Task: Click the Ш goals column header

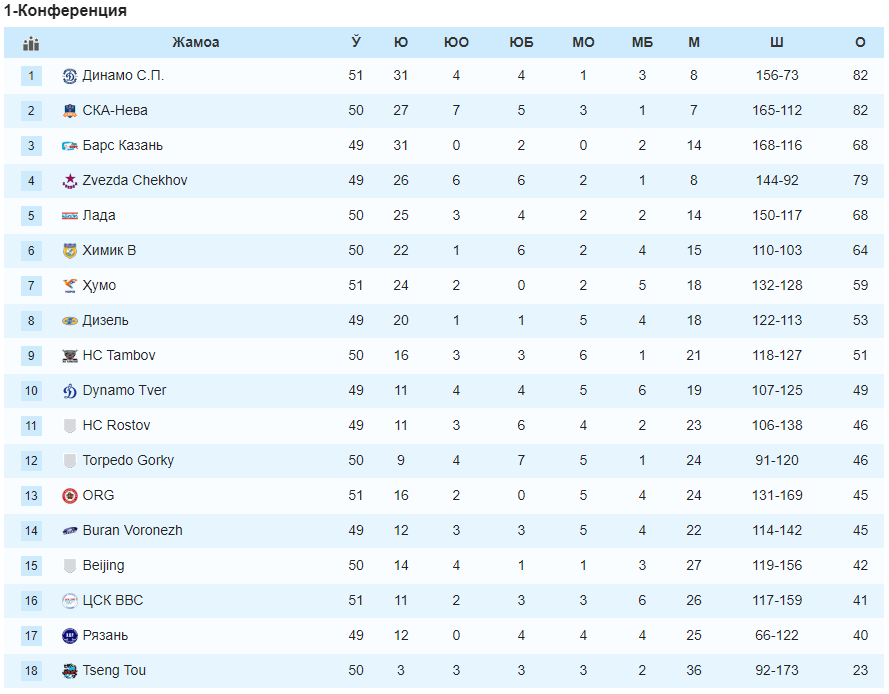Action: pos(777,43)
